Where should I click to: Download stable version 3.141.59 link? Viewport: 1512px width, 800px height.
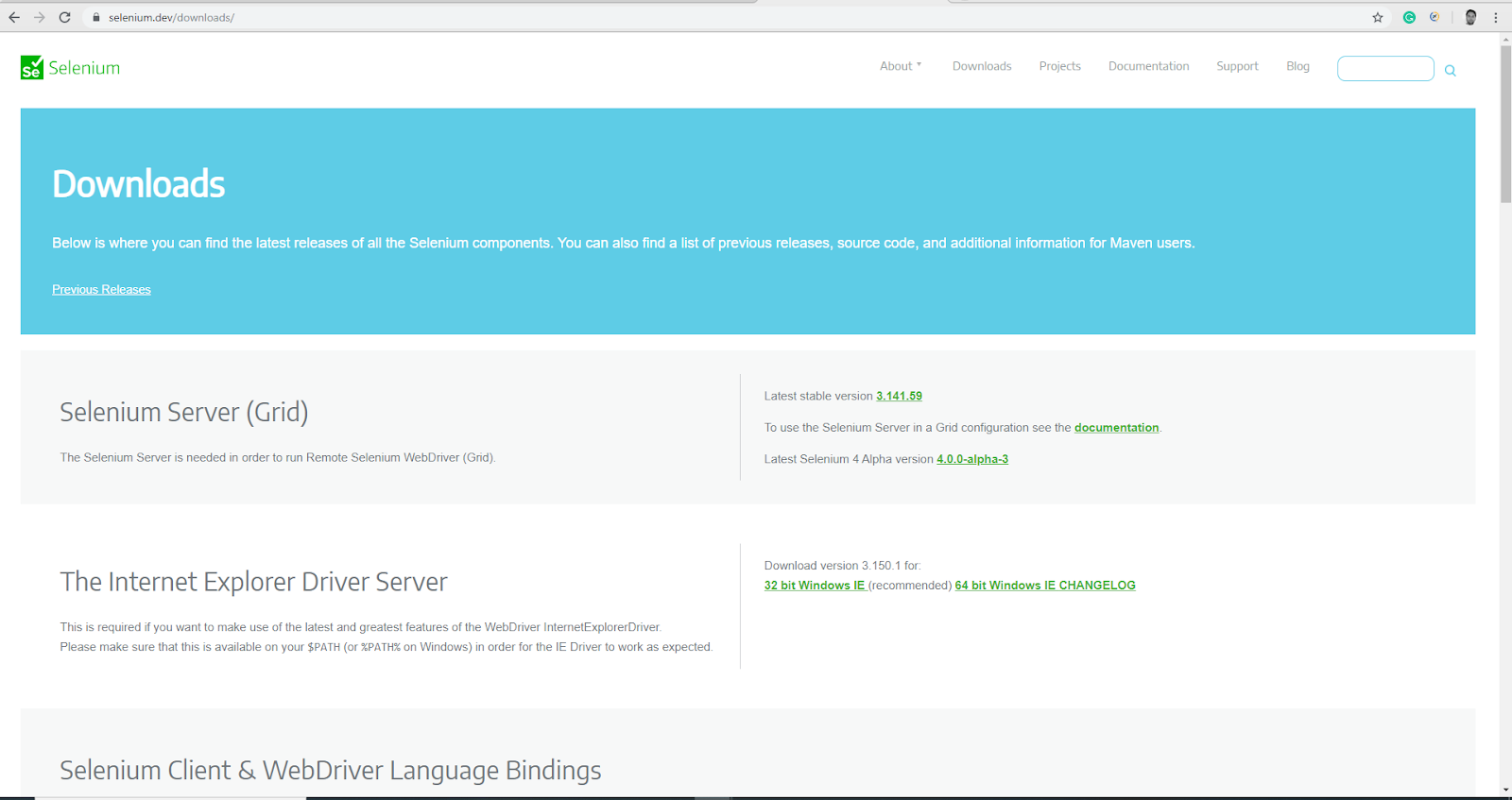899,396
